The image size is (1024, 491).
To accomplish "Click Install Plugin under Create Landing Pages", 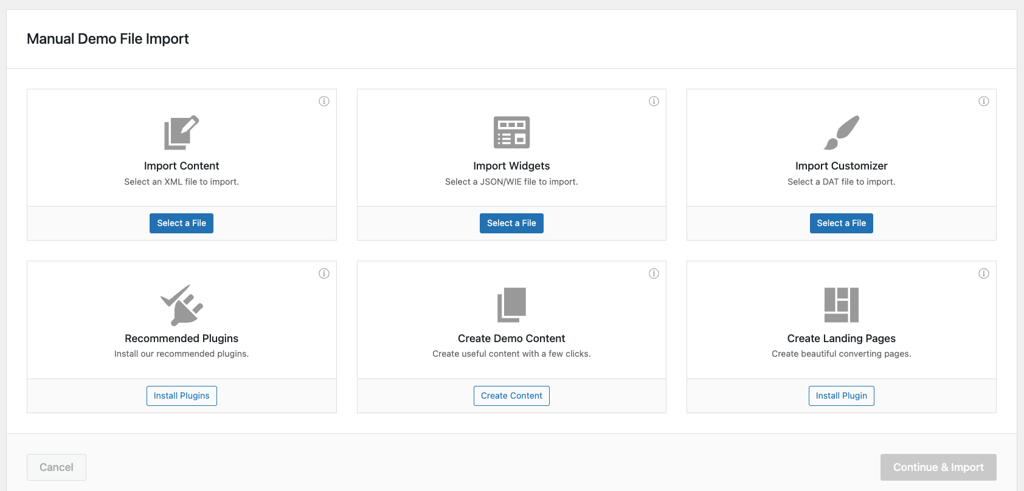I will pos(841,396).
